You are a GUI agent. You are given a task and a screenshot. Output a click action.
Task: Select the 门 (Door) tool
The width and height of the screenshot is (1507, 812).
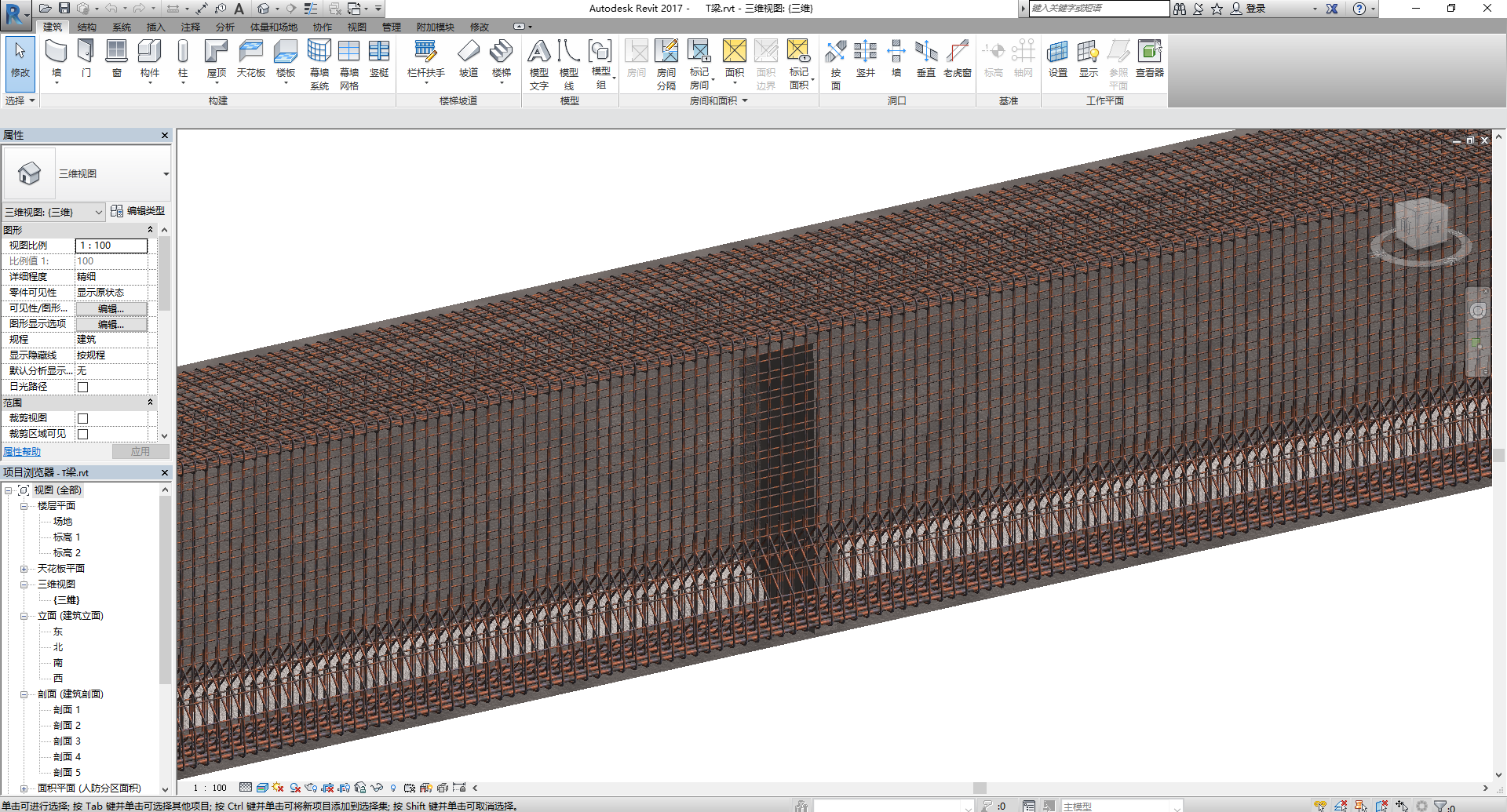click(86, 59)
